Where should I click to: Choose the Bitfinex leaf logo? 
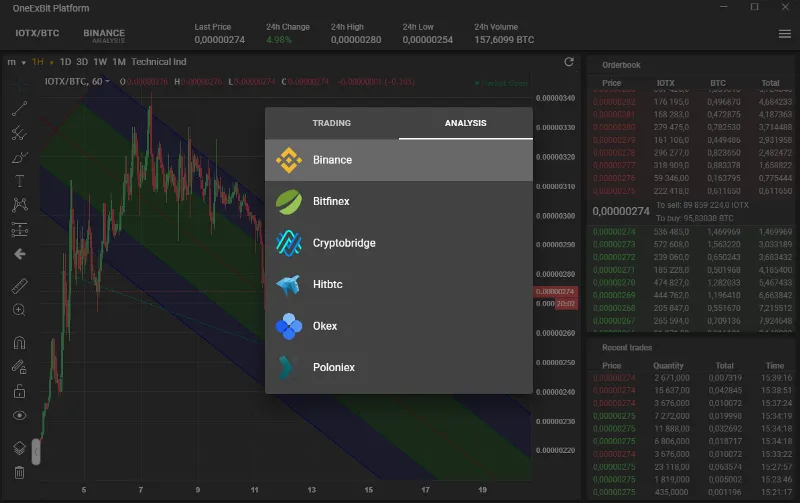pyautogui.click(x=289, y=202)
